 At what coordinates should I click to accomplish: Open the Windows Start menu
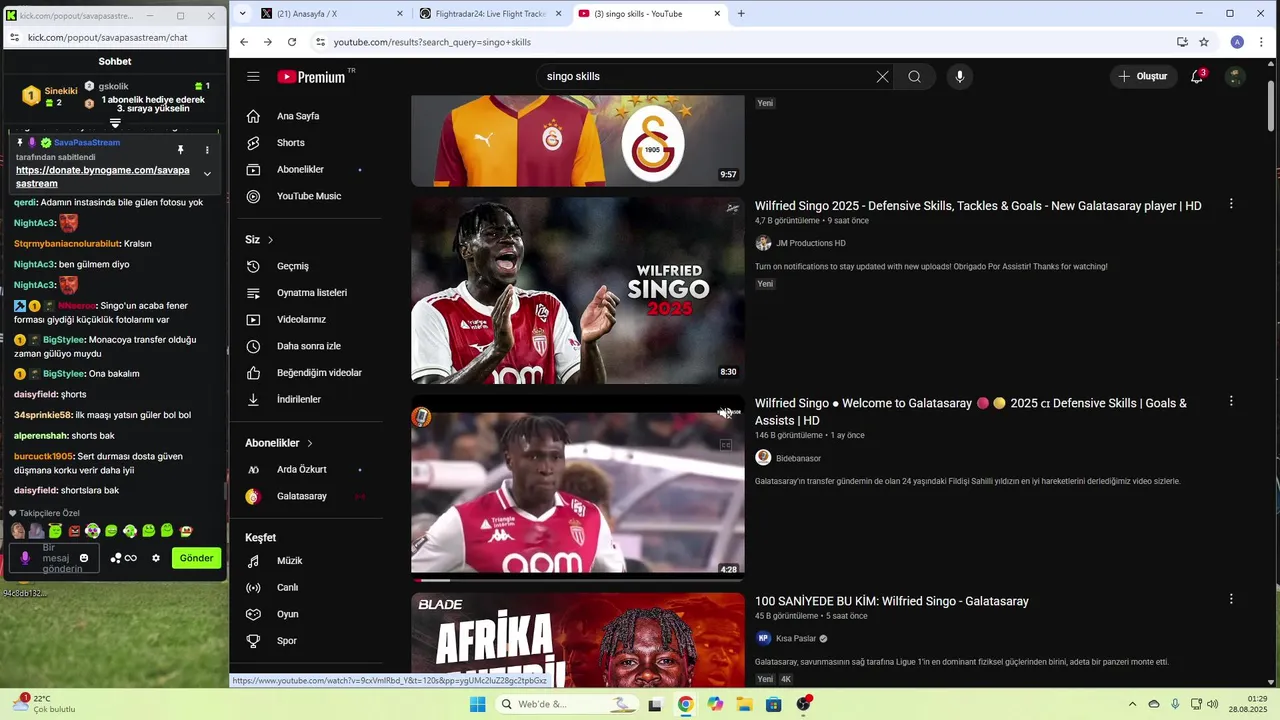coord(478,704)
